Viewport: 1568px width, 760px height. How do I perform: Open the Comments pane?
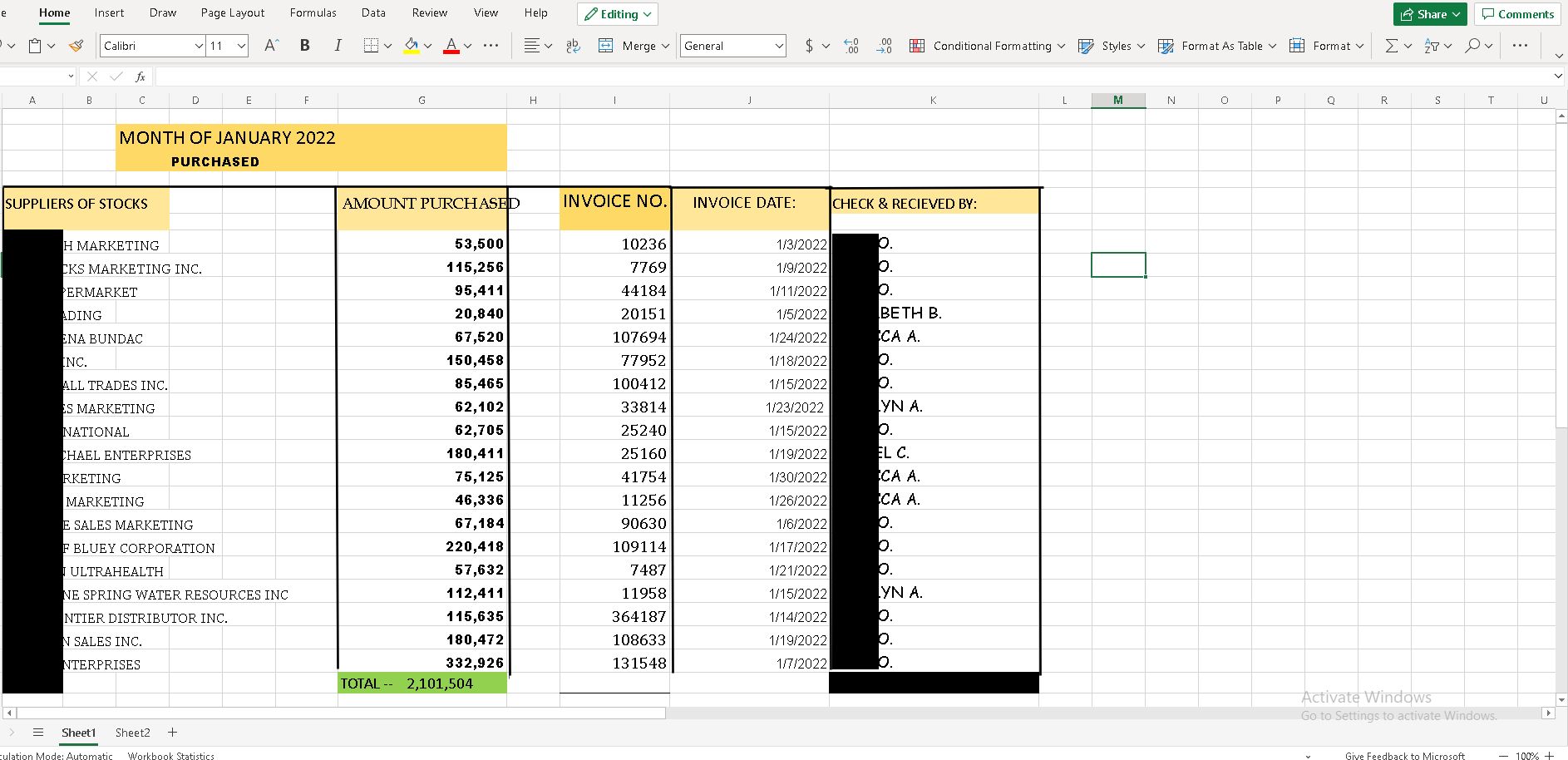pyautogui.click(x=1518, y=14)
